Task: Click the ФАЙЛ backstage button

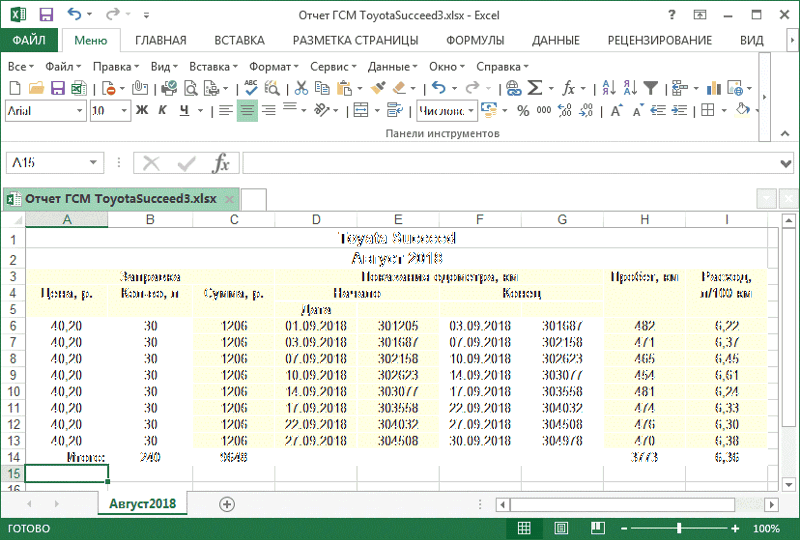Action: tap(29, 40)
